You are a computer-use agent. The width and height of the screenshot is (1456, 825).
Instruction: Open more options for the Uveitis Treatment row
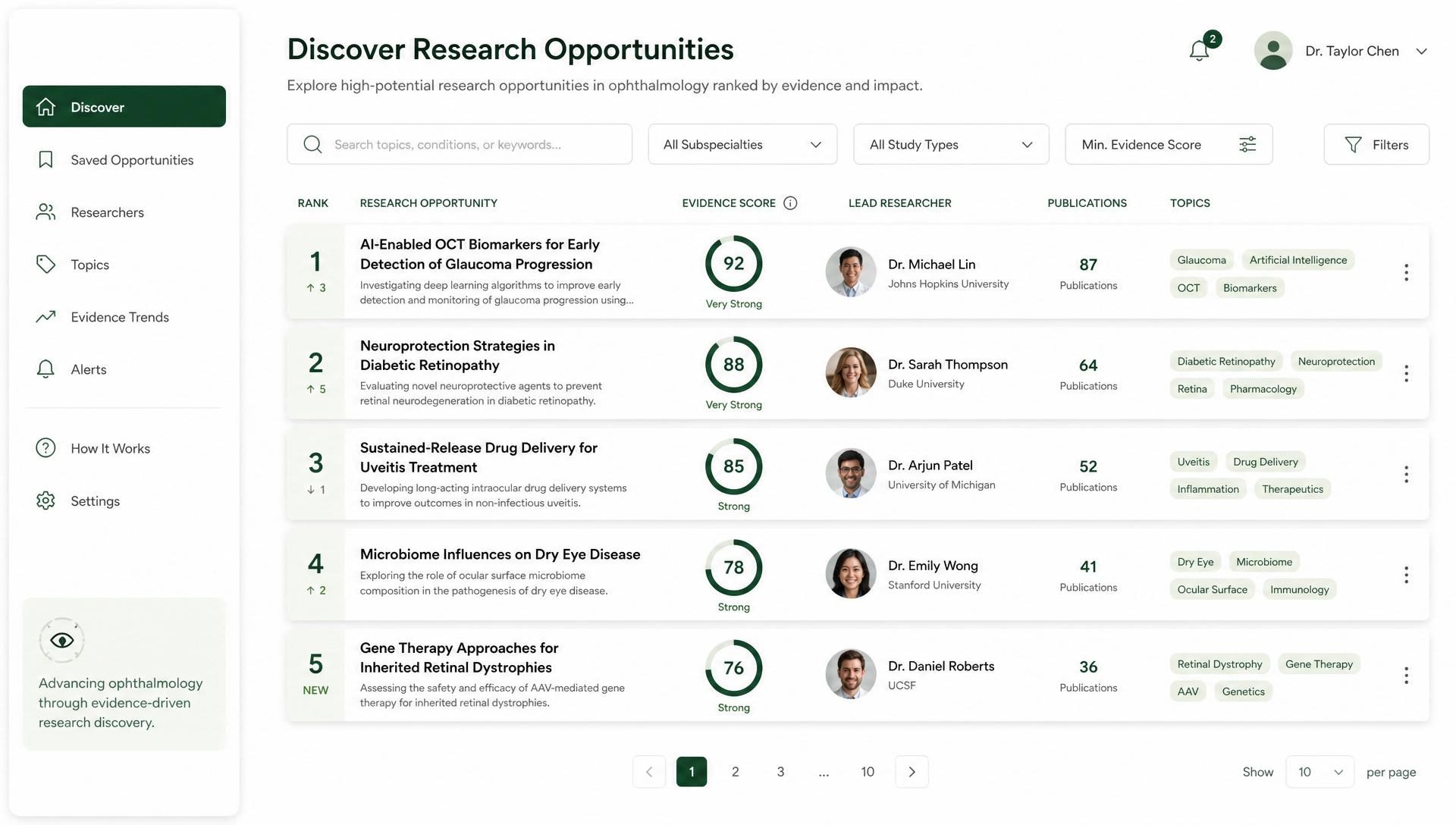pos(1406,474)
